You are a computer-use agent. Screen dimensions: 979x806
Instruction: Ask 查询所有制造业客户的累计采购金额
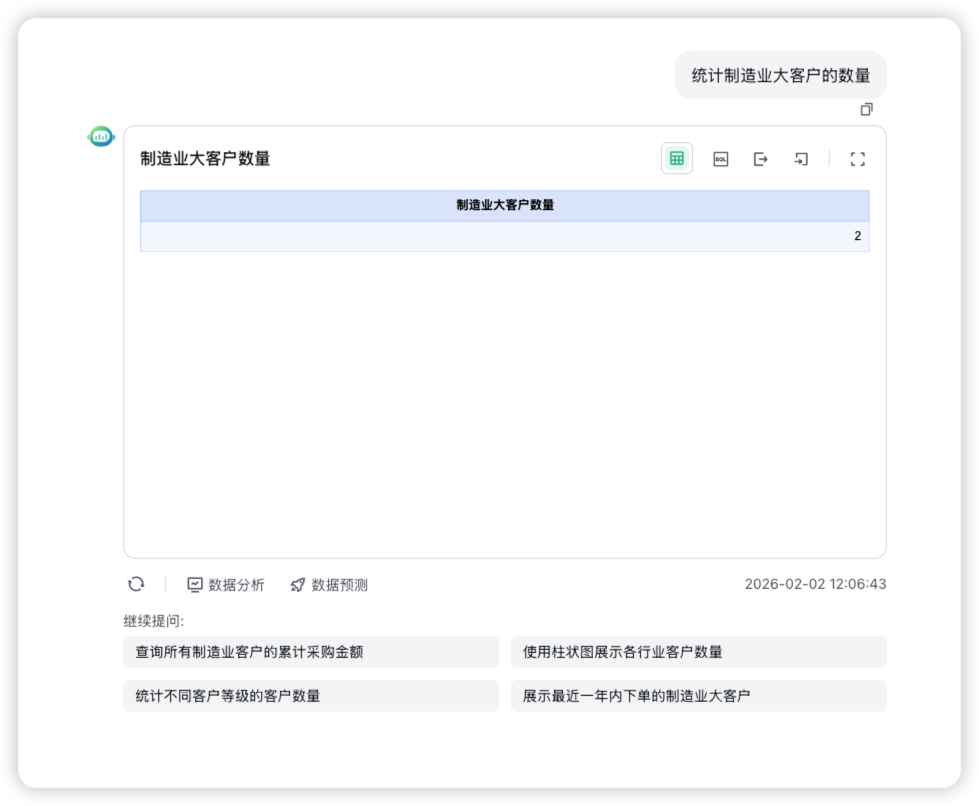pos(311,652)
